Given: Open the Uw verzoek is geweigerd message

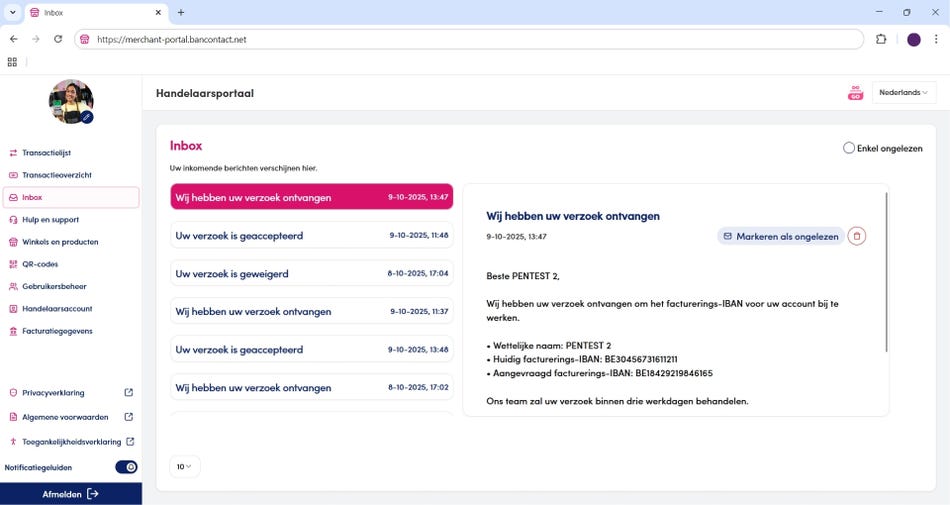Looking at the screenshot, I should click(x=311, y=273).
